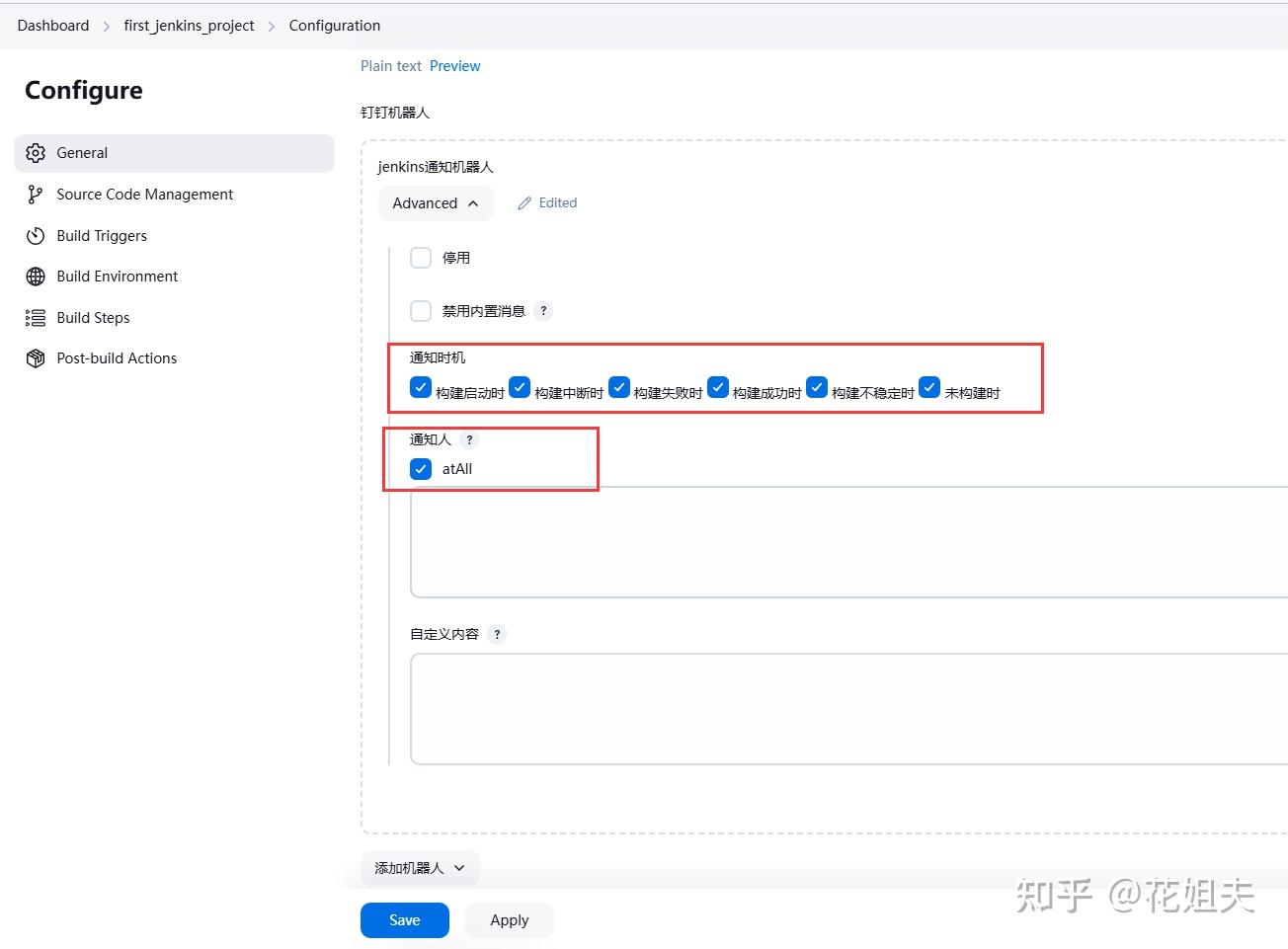Click the 钉钉机器人 section label

pyautogui.click(x=395, y=113)
